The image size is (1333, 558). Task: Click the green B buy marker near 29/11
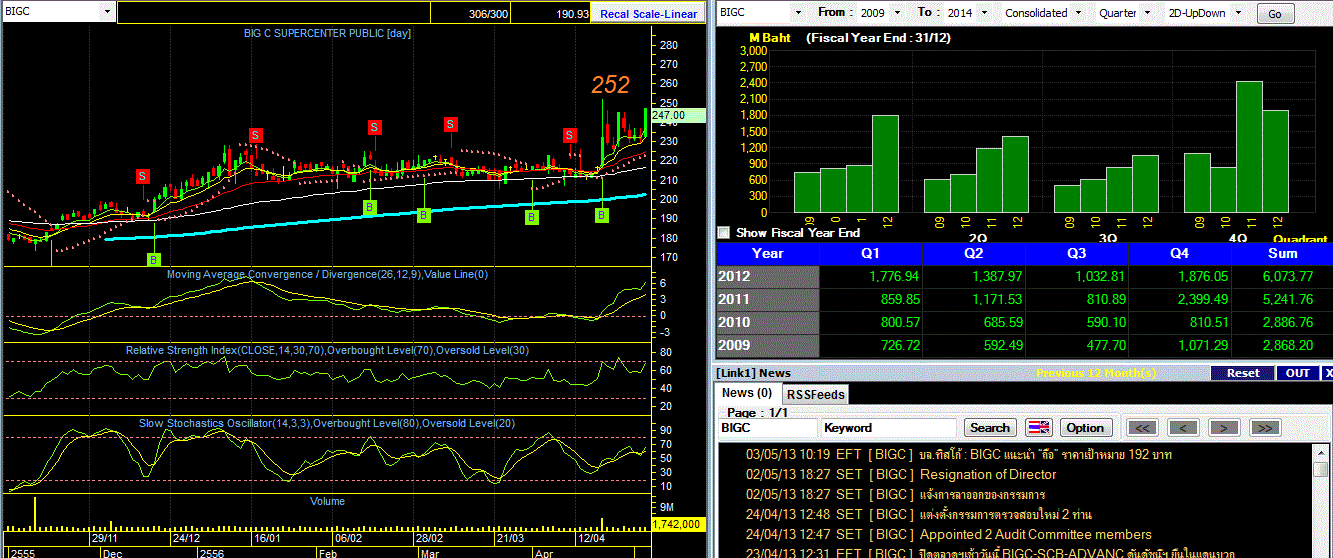[153, 259]
